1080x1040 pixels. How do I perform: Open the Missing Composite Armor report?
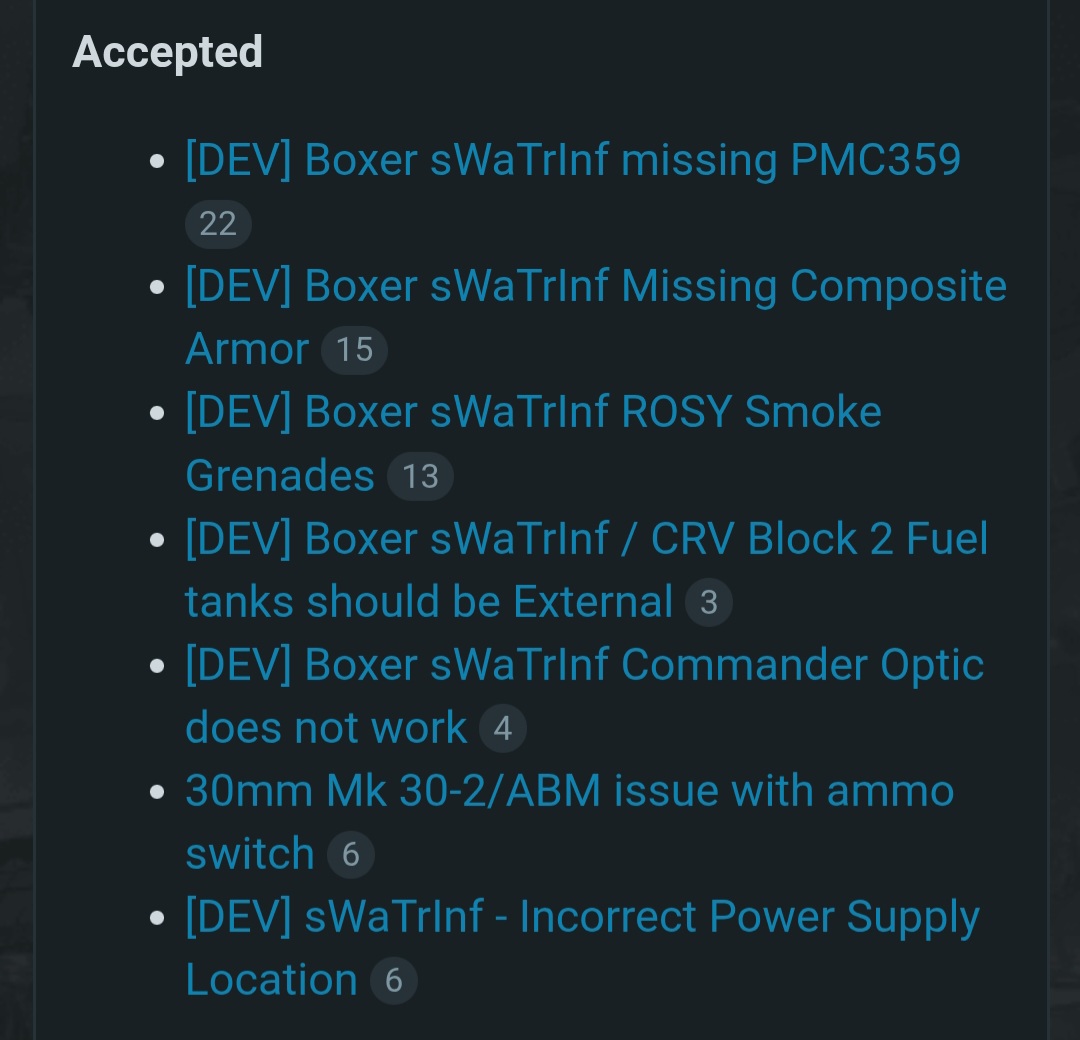tap(595, 287)
